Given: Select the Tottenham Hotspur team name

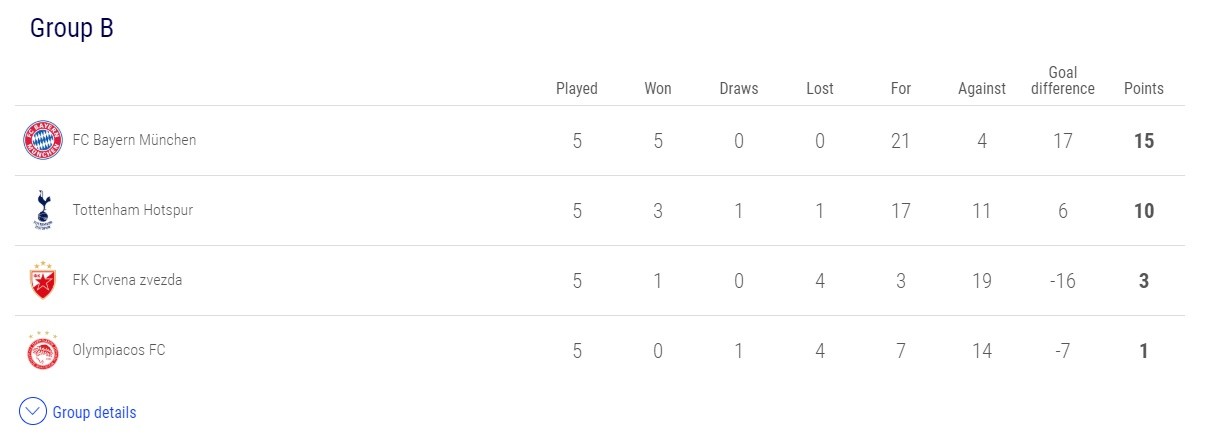Looking at the screenshot, I should point(133,210).
